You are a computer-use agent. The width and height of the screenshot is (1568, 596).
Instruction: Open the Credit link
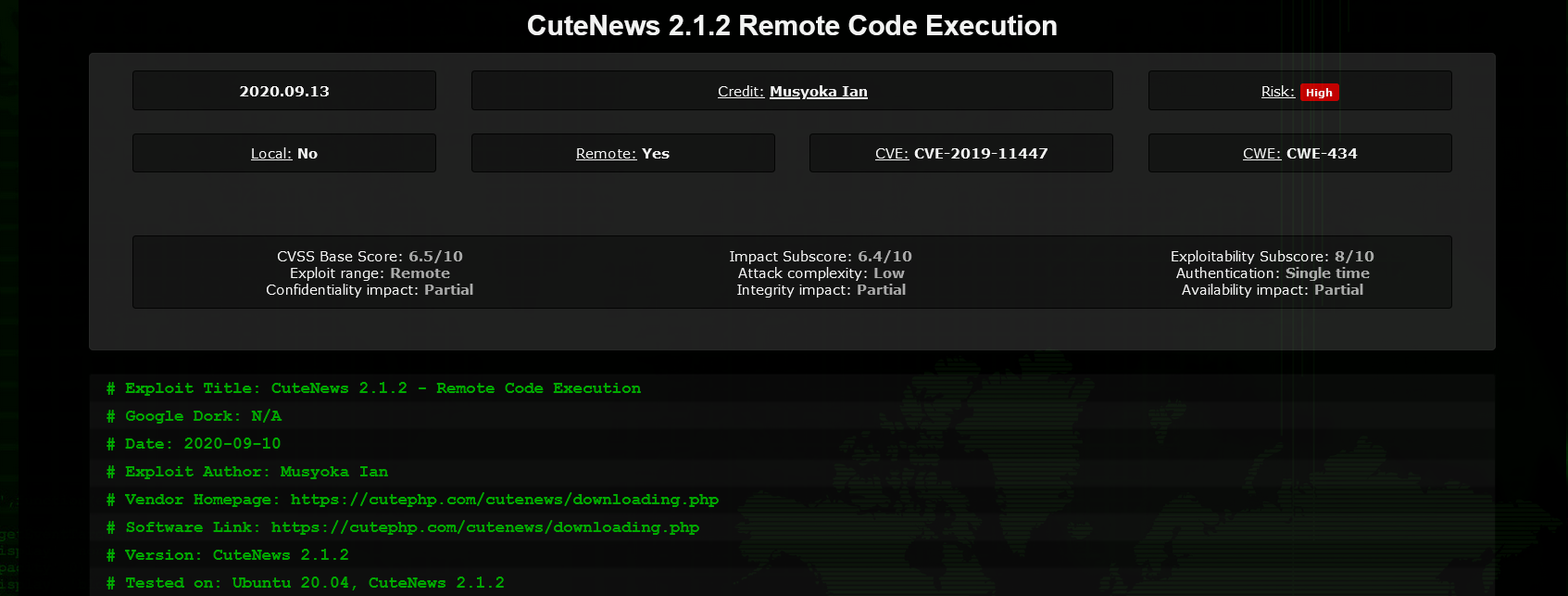[x=741, y=92]
